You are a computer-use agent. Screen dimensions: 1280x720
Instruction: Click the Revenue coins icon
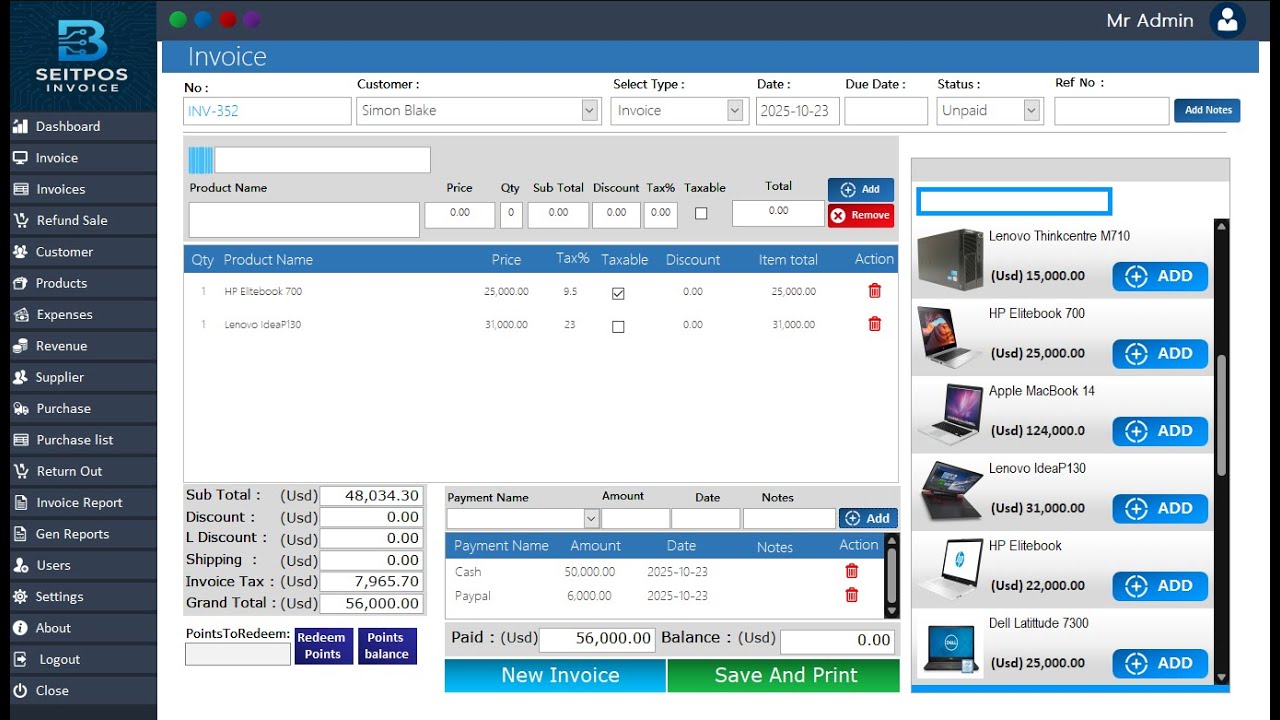pos(20,346)
